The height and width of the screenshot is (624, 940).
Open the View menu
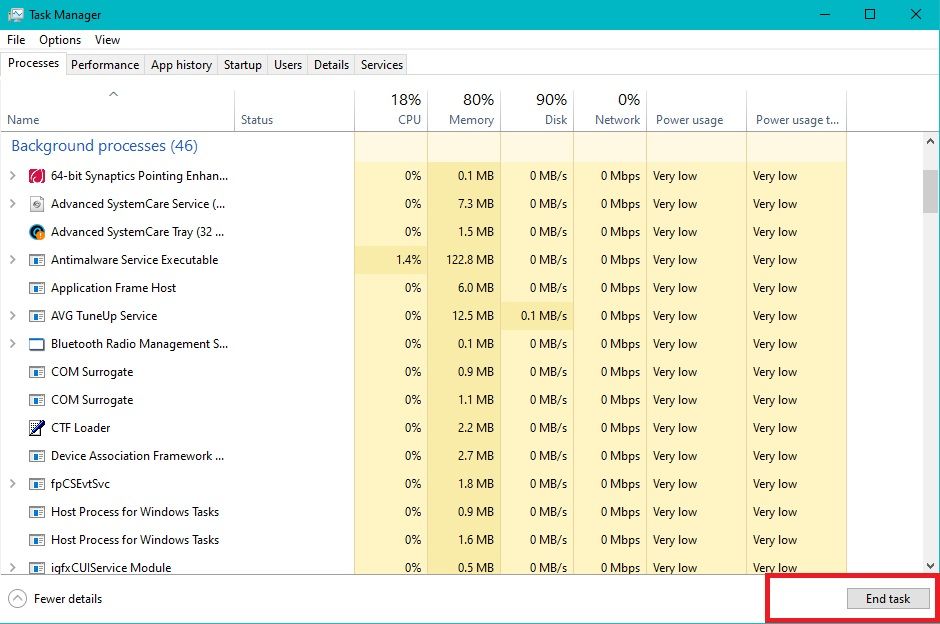click(x=107, y=40)
